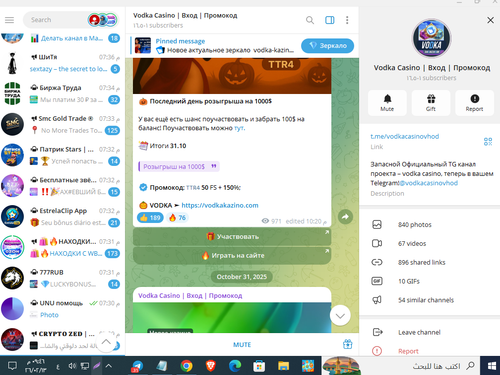Open the stories avatars beside search

pos(103,20)
